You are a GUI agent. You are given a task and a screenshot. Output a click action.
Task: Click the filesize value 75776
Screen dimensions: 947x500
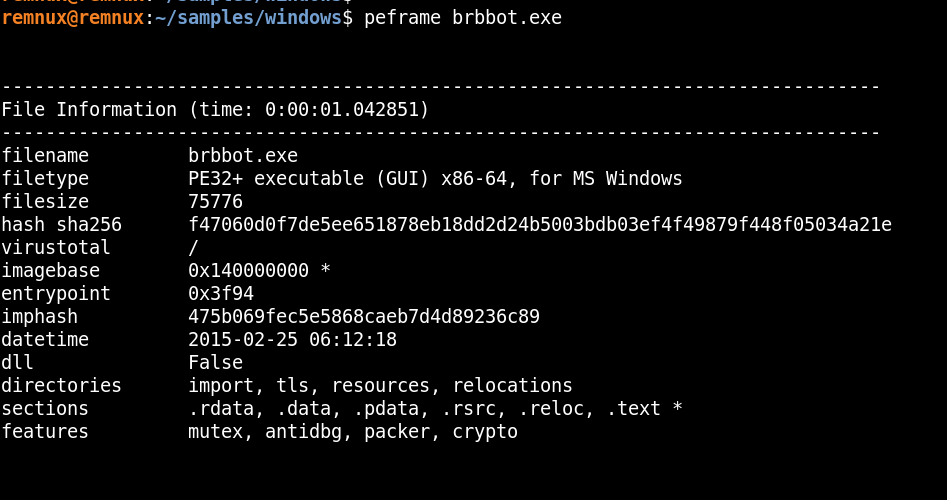(x=215, y=202)
